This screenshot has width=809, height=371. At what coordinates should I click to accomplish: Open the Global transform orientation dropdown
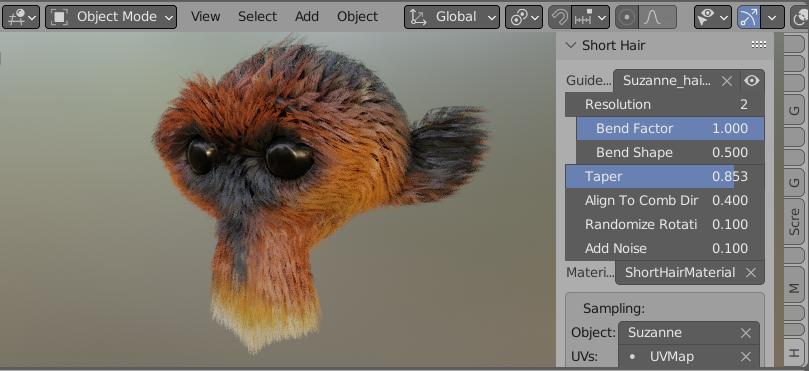[x=452, y=17]
